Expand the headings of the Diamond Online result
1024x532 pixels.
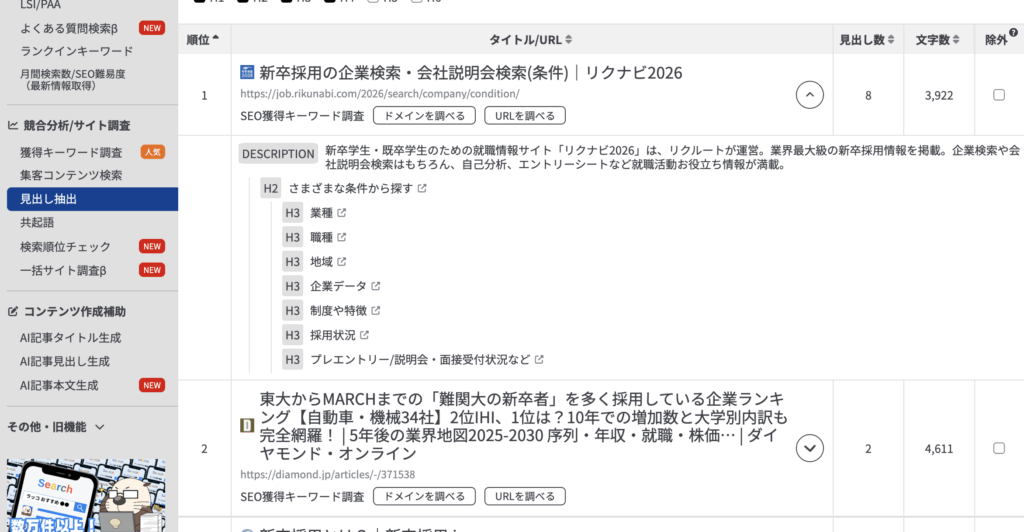[x=809, y=448]
